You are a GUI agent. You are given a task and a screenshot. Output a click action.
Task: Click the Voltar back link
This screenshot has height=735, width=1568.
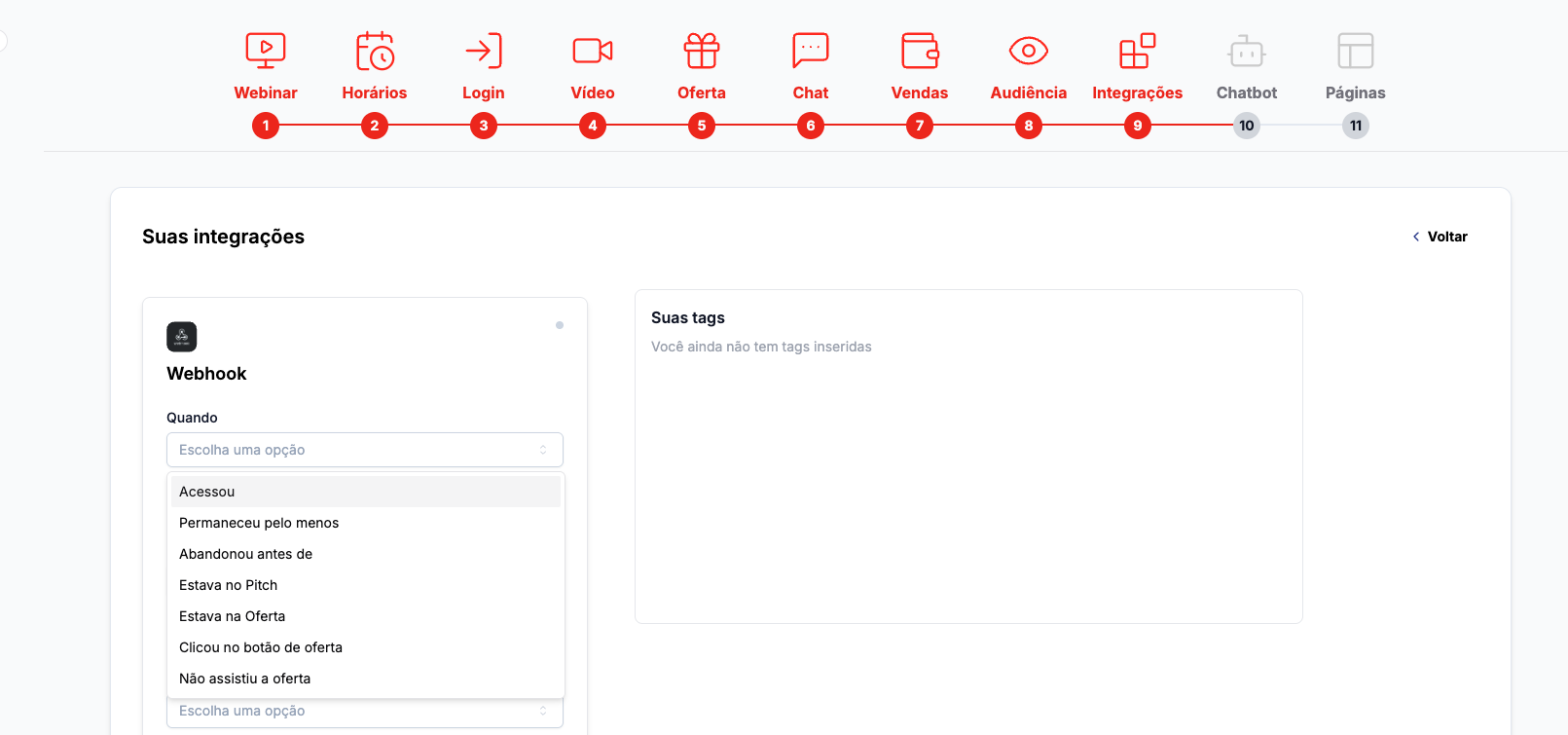click(x=1440, y=237)
